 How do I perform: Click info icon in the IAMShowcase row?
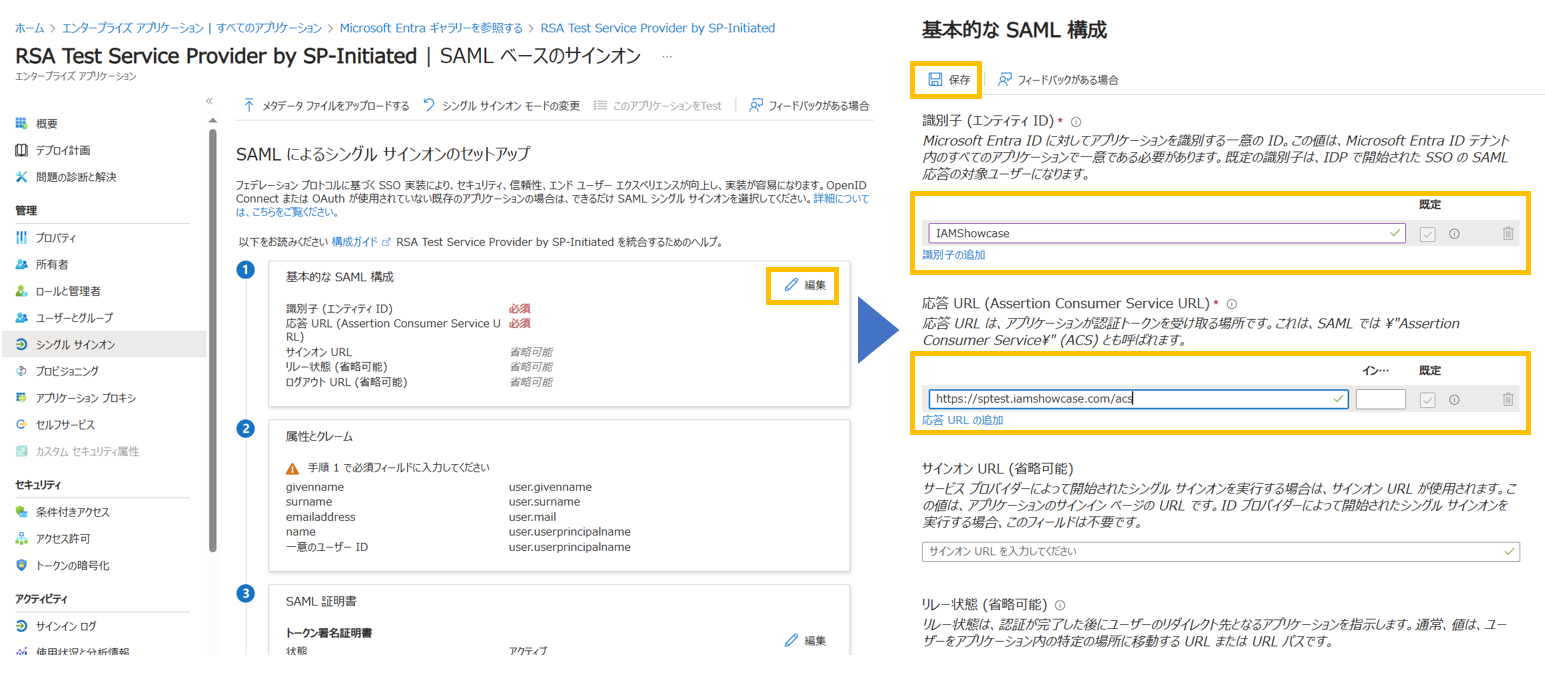point(1454,233)
